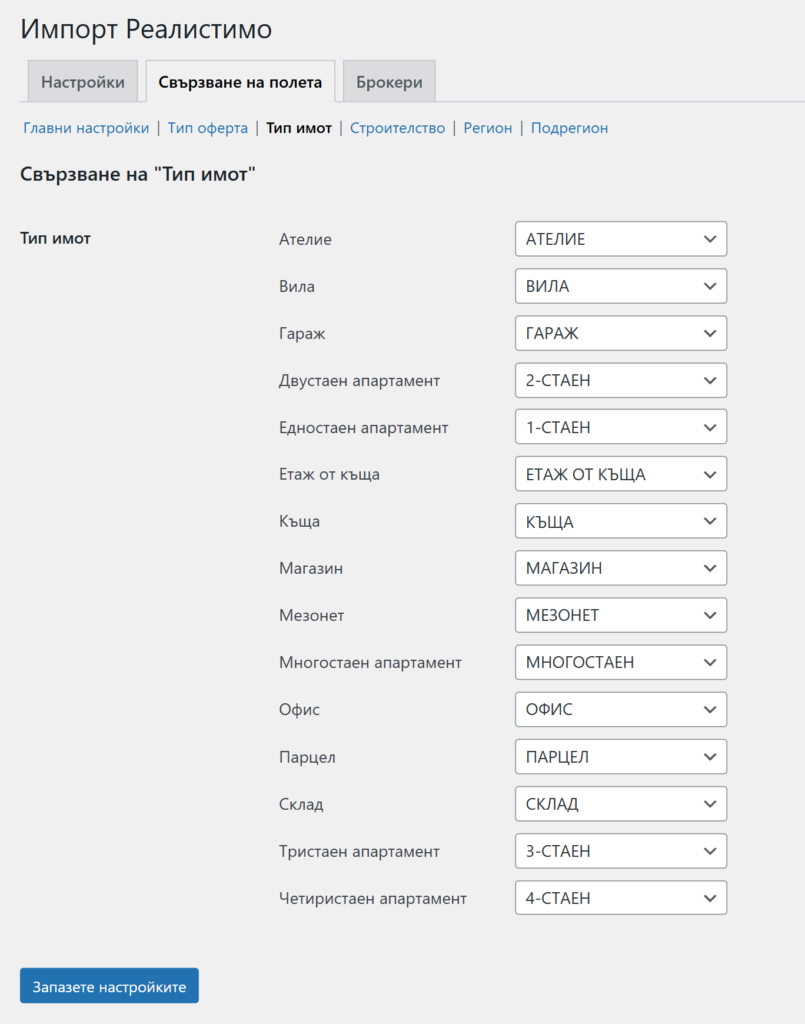The image size is (805, 1024).
Task: Navigate to the Подрегион section link
Action: point(569,128)
